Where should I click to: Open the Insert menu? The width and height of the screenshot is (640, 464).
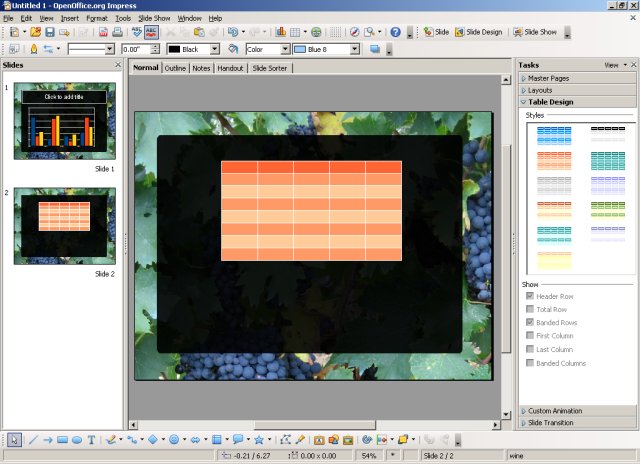[70, 18]
